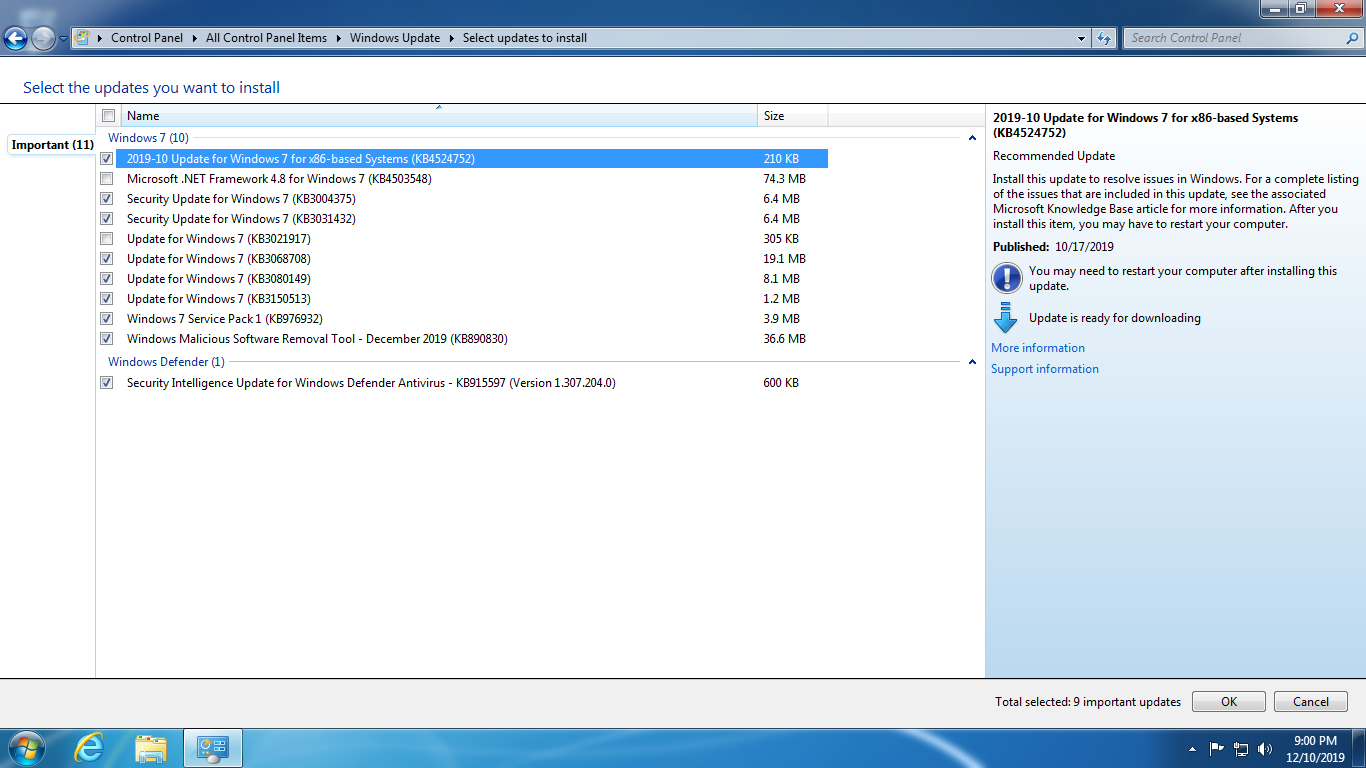The image size is (1366, 768).
Task: Uncheck Update KB3150513 checkbox
Action: [107, 299]
